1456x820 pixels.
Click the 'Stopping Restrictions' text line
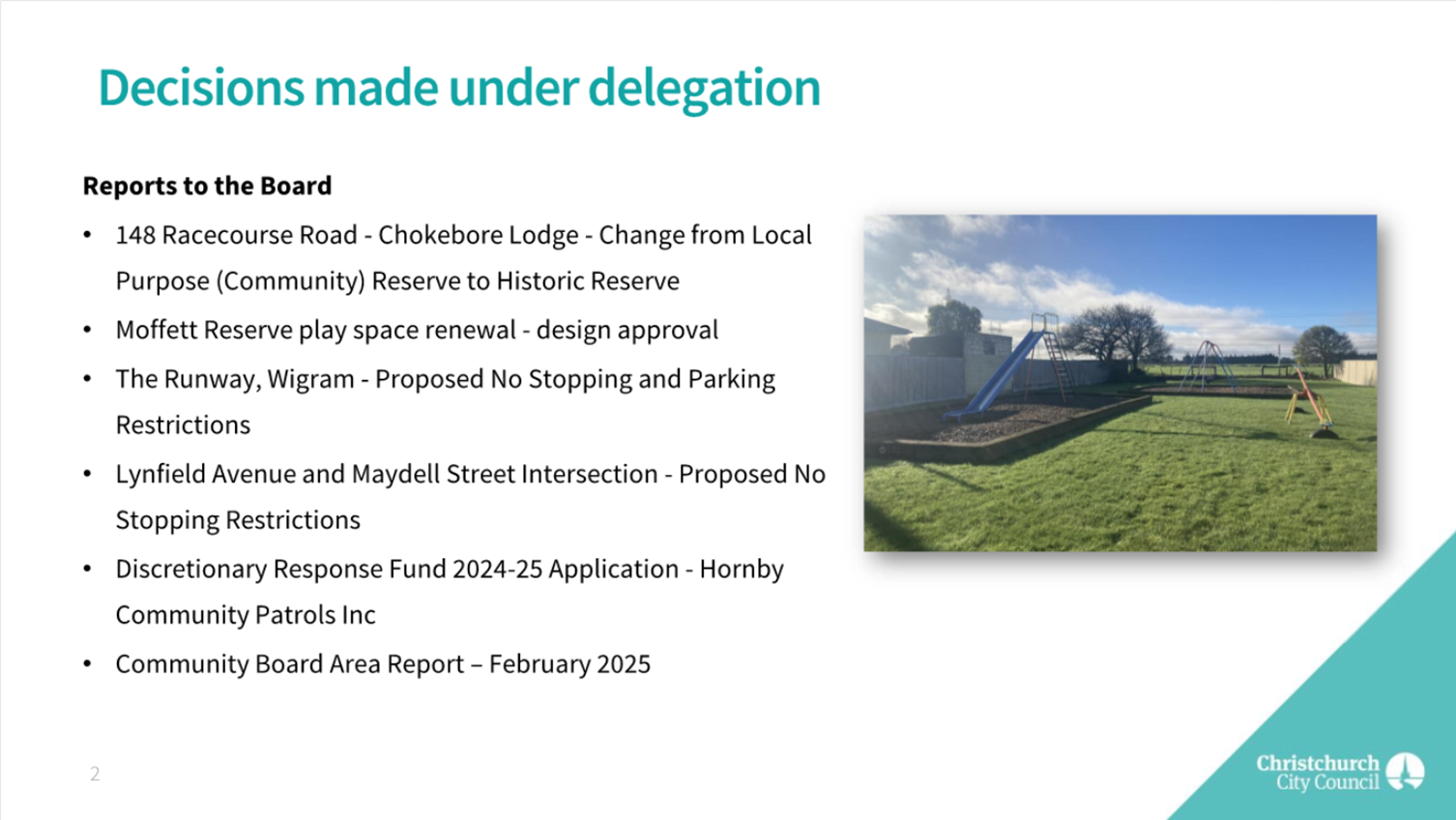238,520
